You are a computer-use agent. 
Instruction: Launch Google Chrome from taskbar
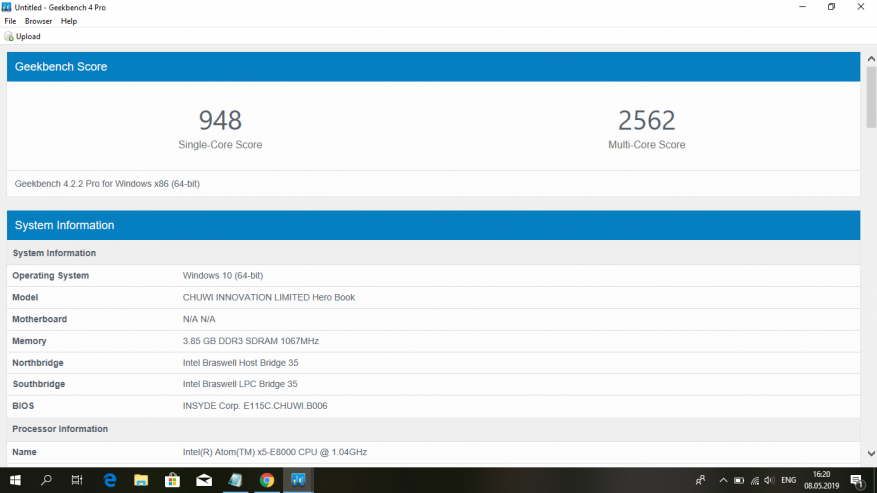point(267,480)
